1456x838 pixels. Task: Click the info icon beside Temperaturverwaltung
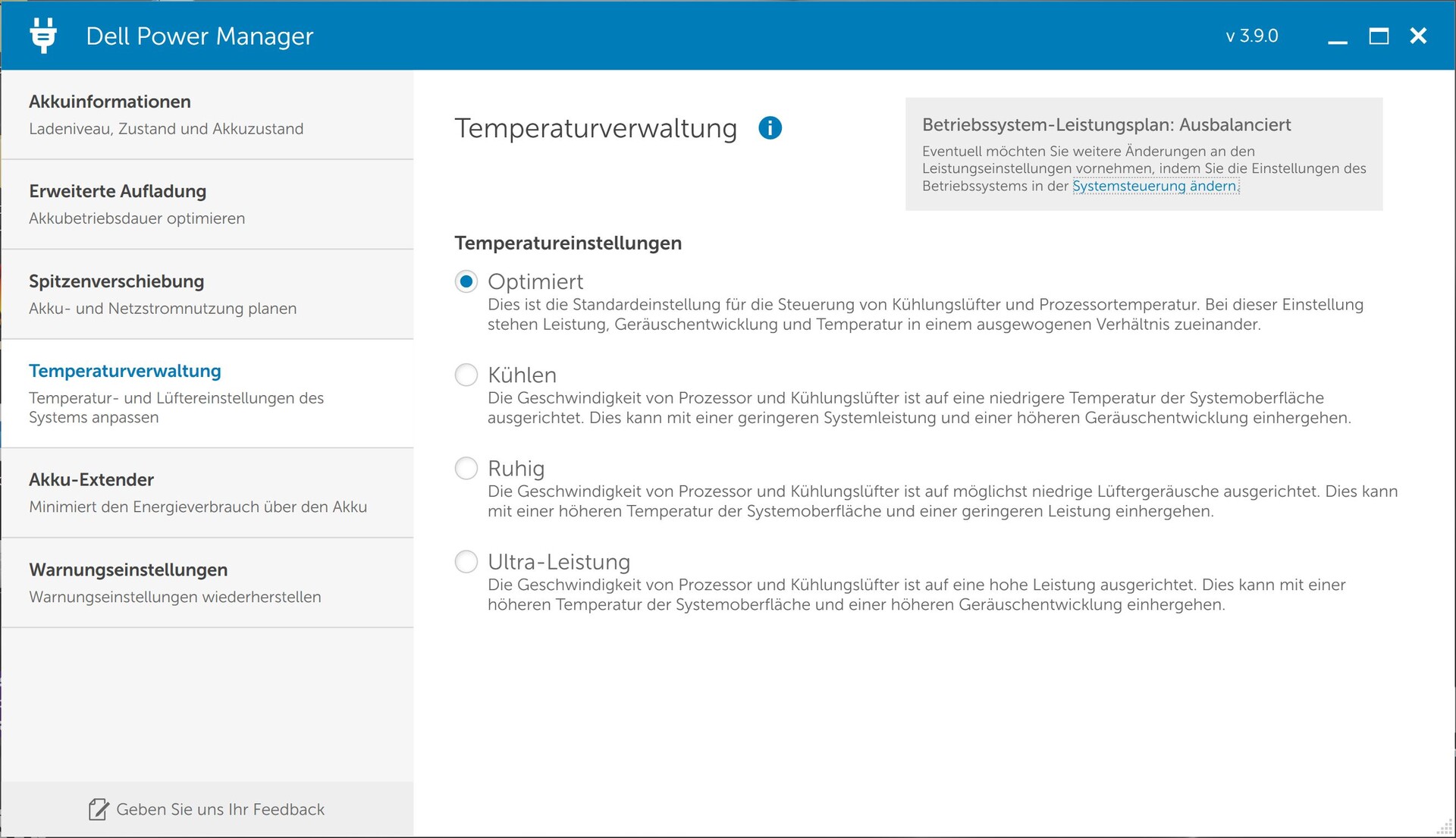770,128
